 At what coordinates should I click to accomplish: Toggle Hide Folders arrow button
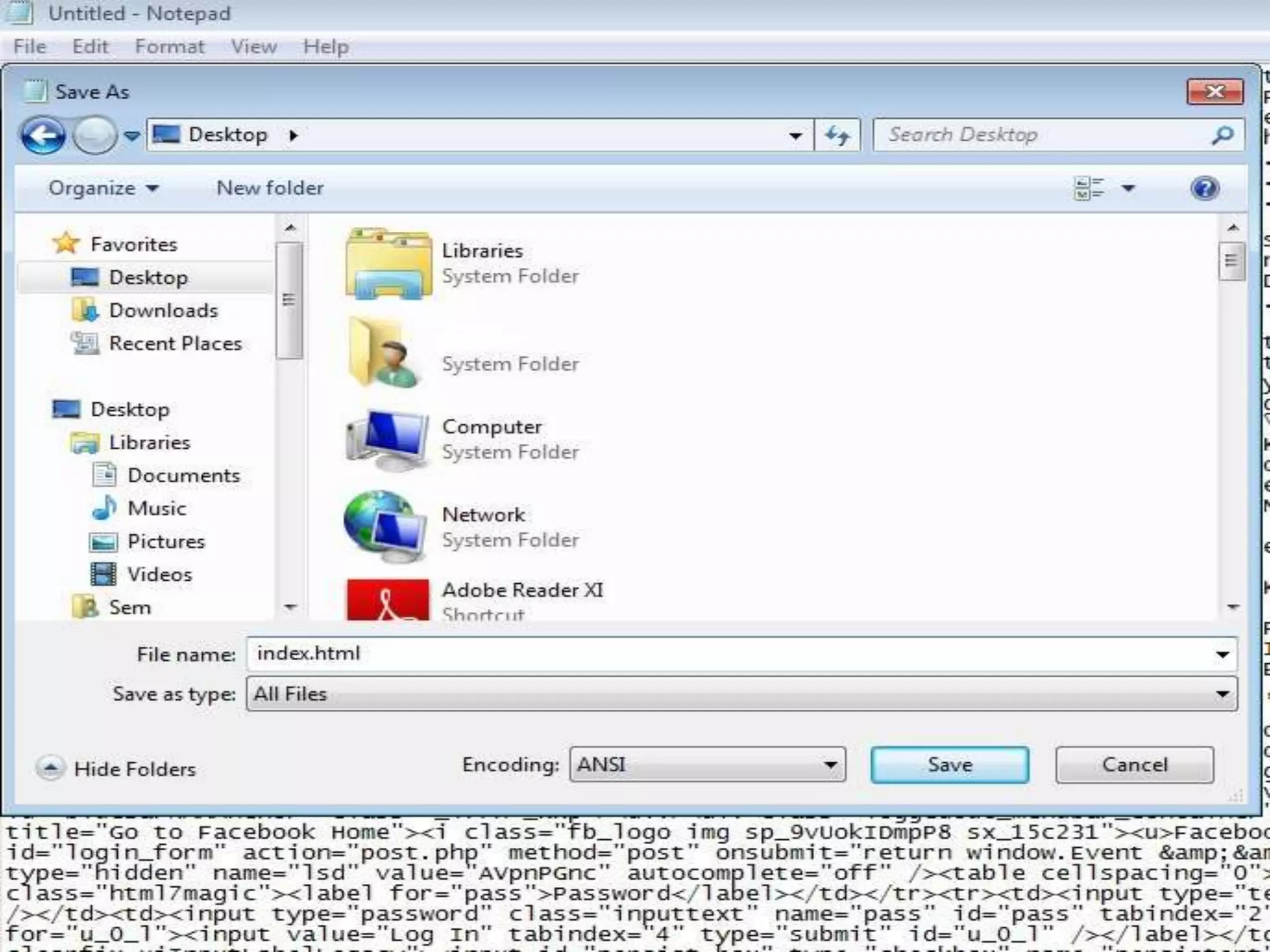tap(51, 768)
